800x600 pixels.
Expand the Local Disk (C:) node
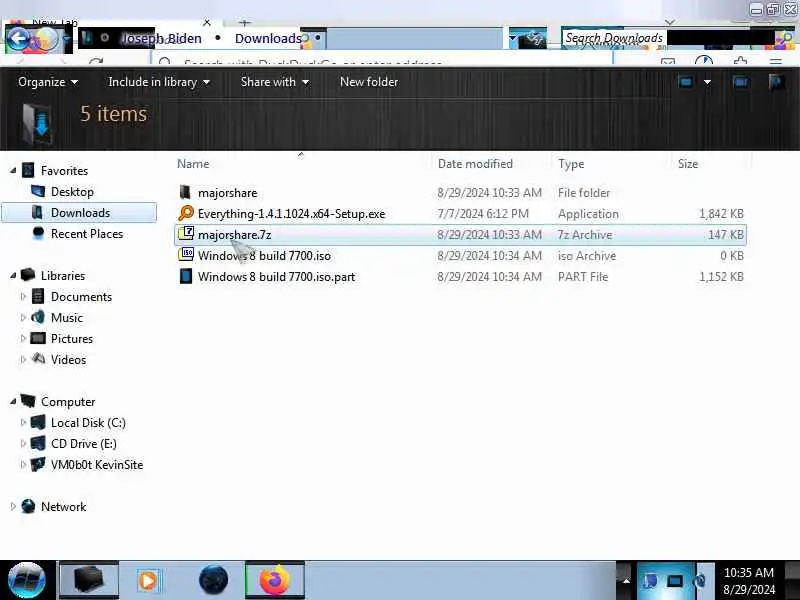point(23,422)
